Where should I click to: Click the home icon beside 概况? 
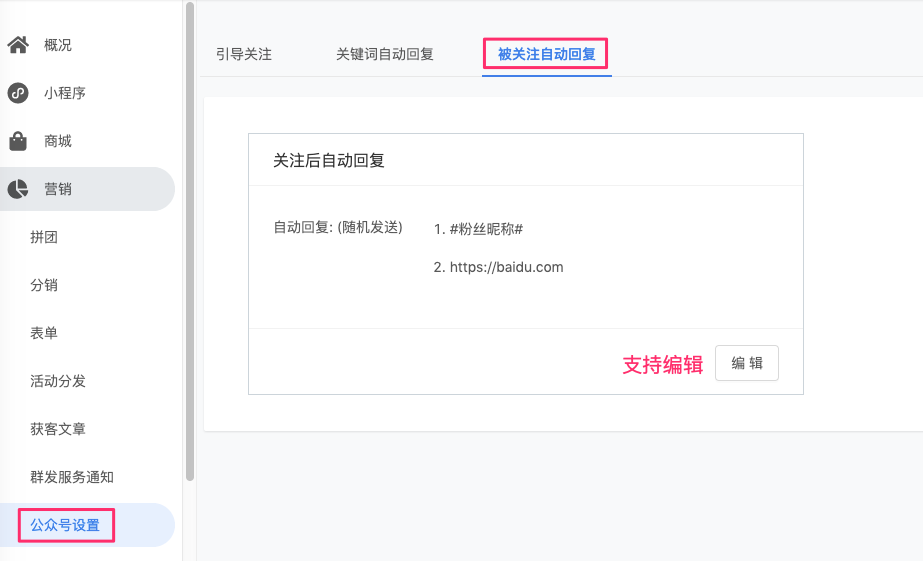click(x=18, y=45)
